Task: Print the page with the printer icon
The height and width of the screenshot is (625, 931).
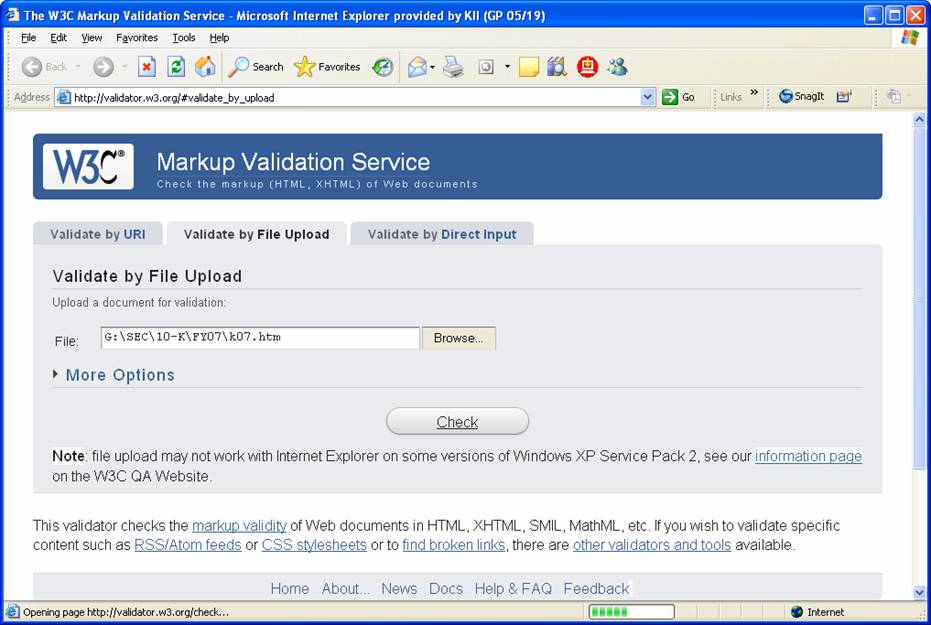Action: (x=454, y=67)
